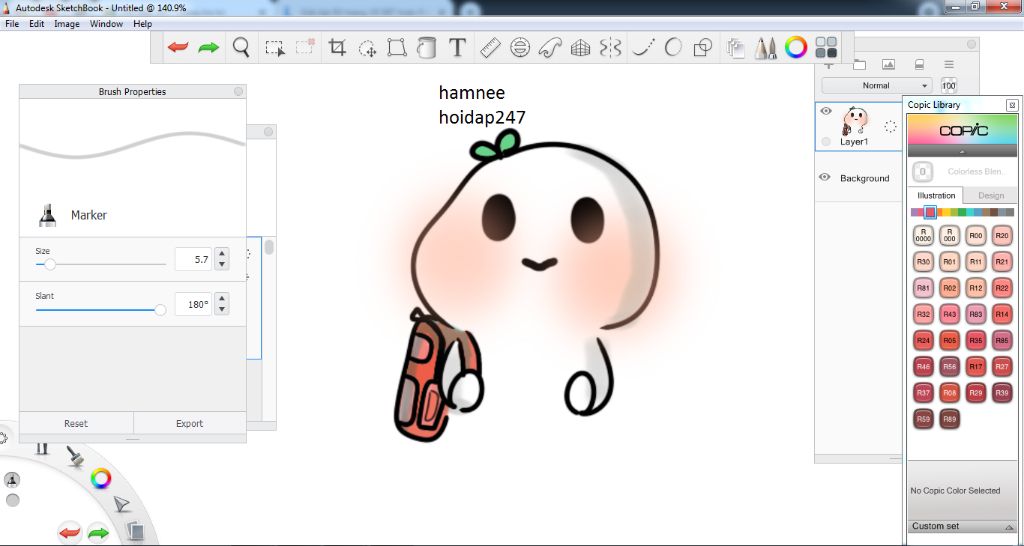
Task: Open the Window menu
Action: (106, 24)
